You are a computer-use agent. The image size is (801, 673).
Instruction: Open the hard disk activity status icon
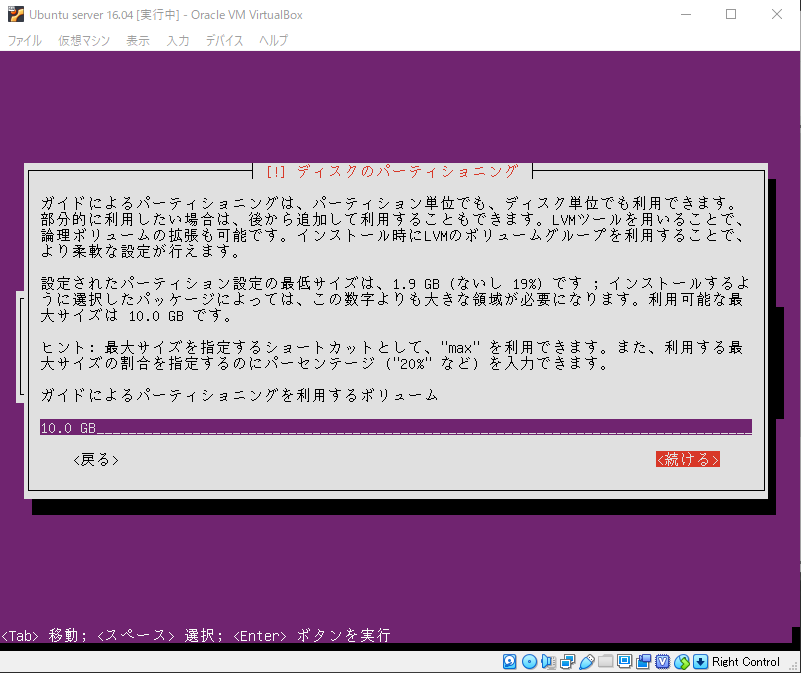coord(510,662)
